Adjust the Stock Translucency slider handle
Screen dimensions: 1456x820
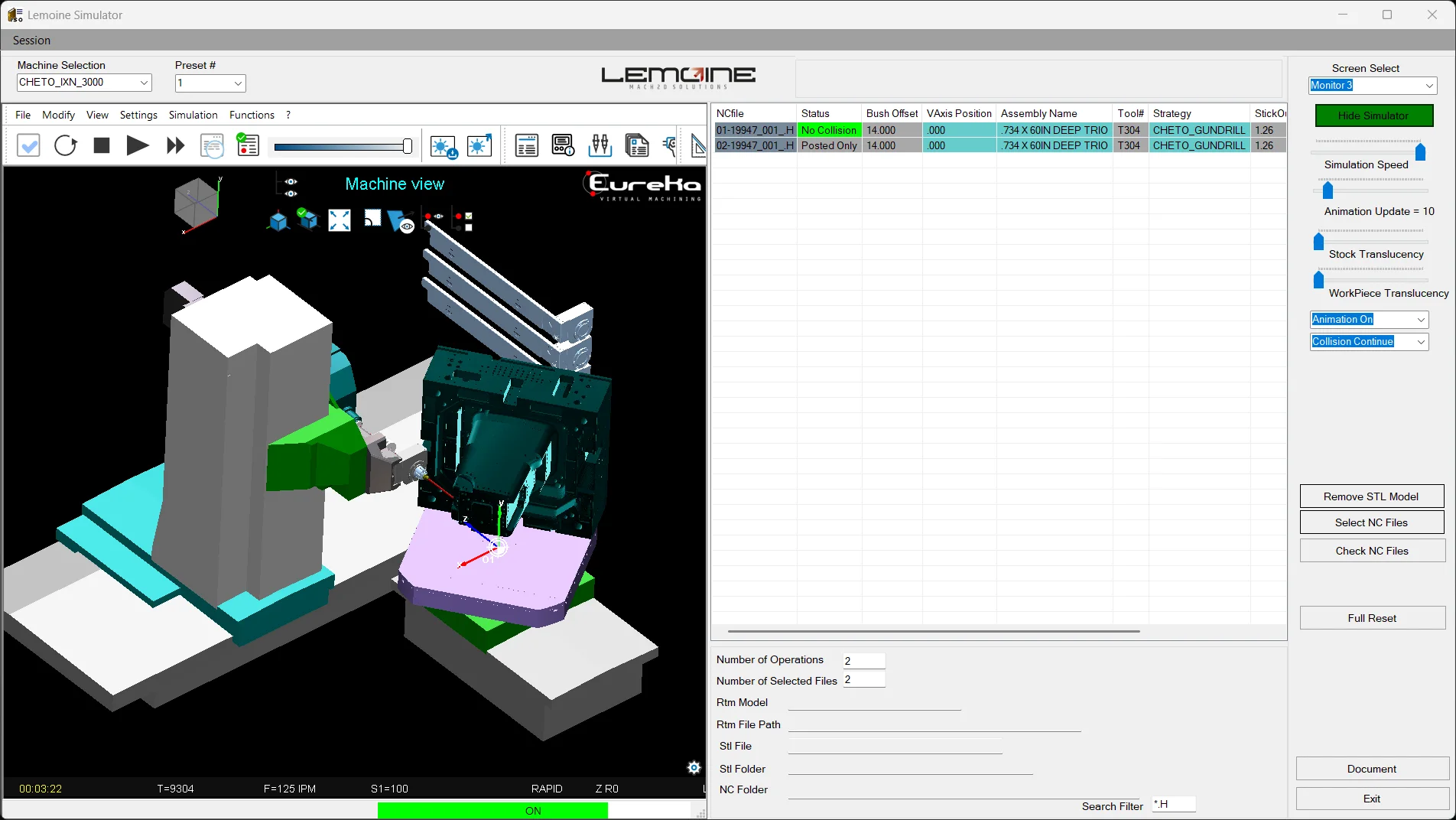coord(1318,241)
